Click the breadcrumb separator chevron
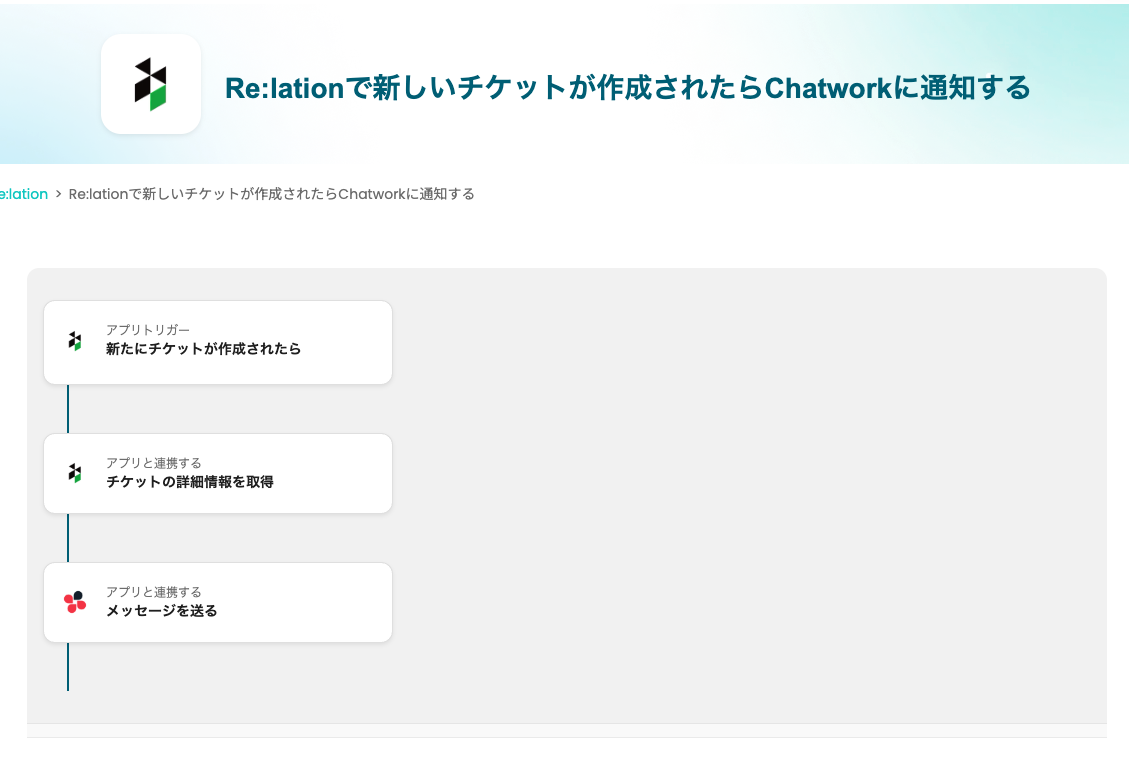Viewport: 1129px width, 759px height. tap(59, 194)
